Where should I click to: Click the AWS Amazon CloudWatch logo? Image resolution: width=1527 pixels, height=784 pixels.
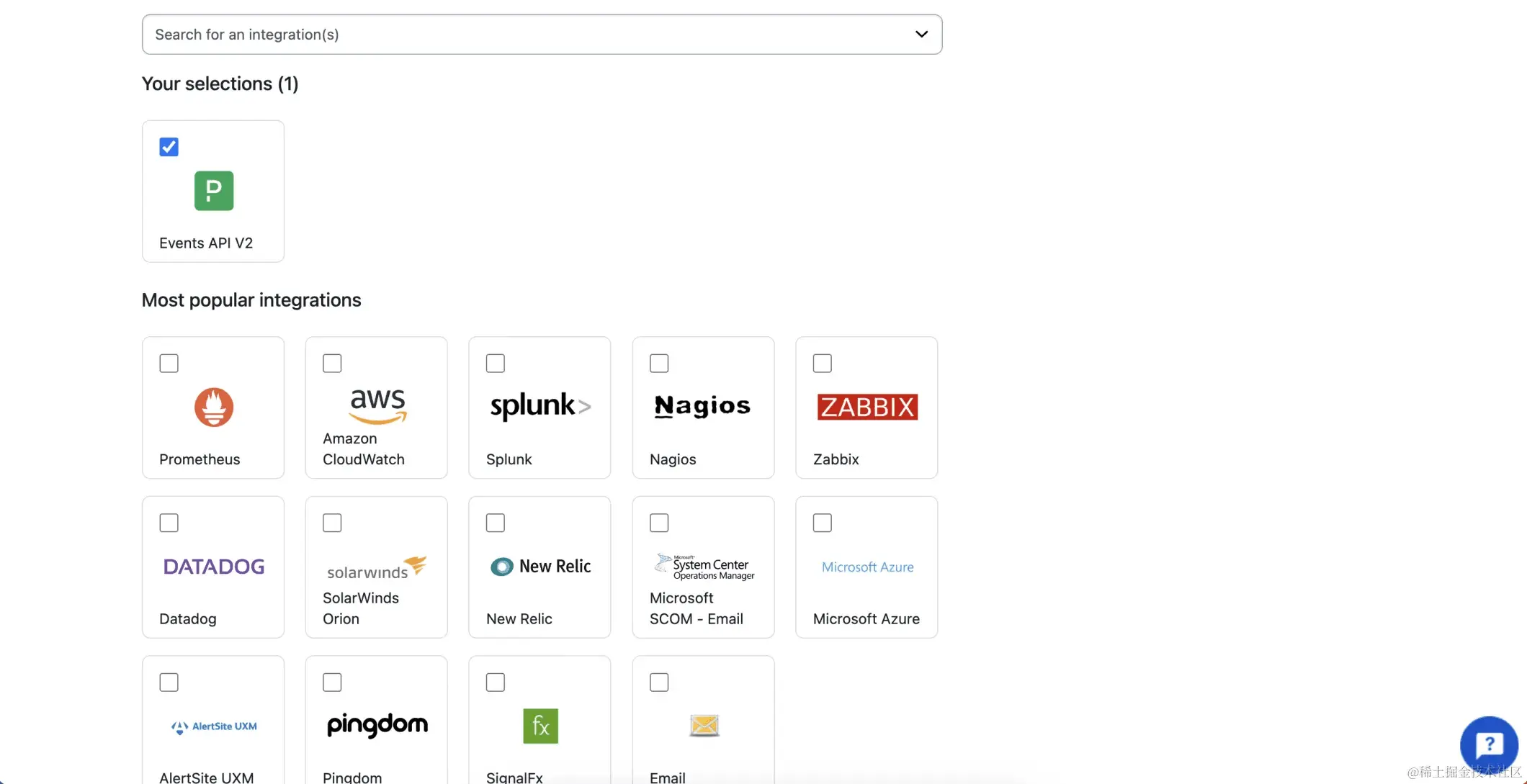click(x=377, y=405)
